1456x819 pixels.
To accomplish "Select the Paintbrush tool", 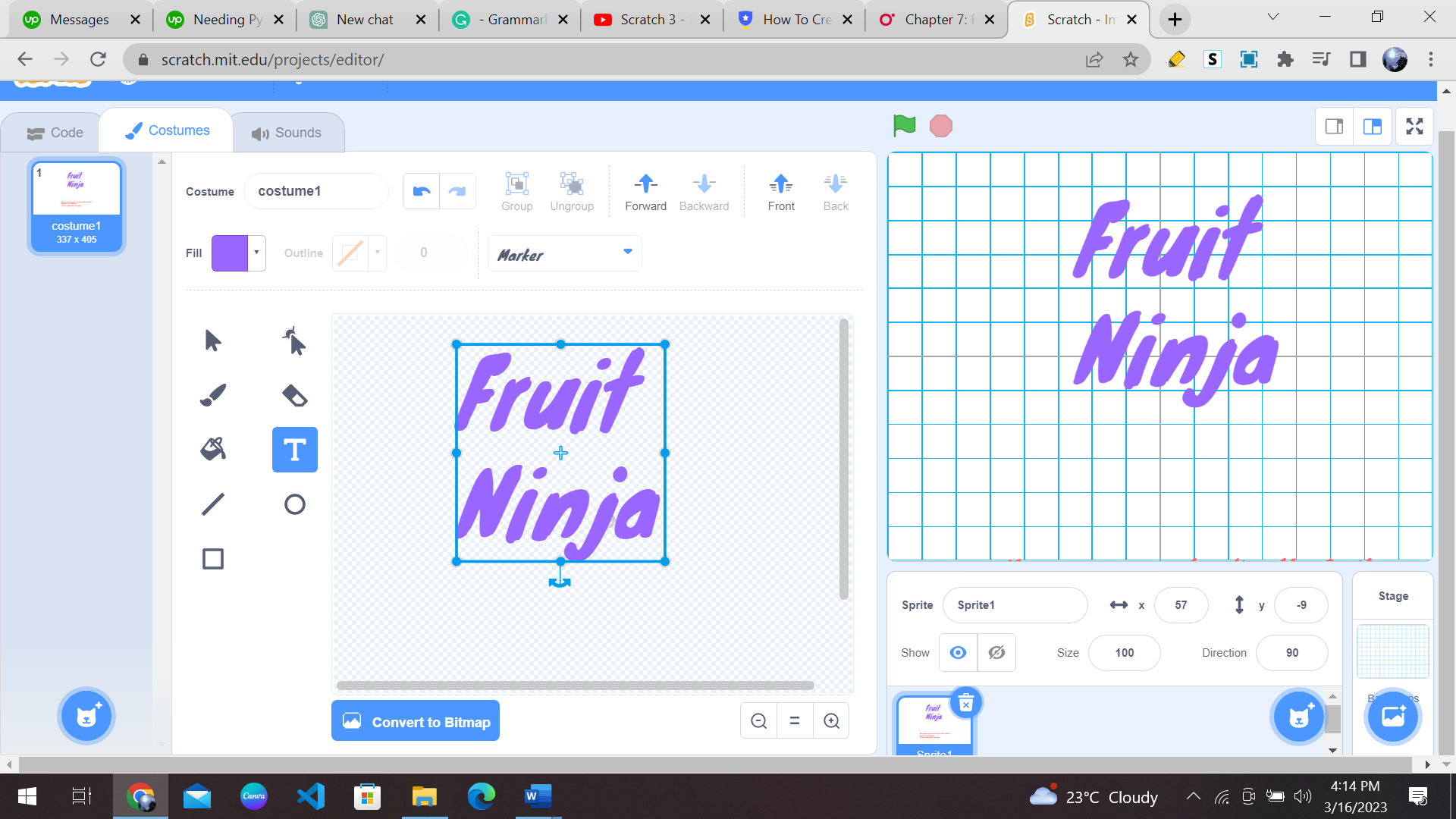I will click(213, 395).
